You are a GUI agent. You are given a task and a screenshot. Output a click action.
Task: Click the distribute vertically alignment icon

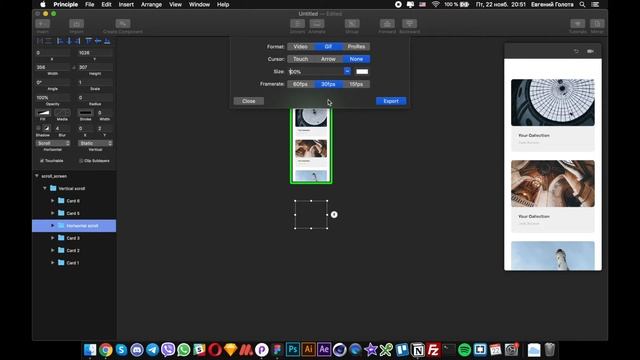[49, 41]
